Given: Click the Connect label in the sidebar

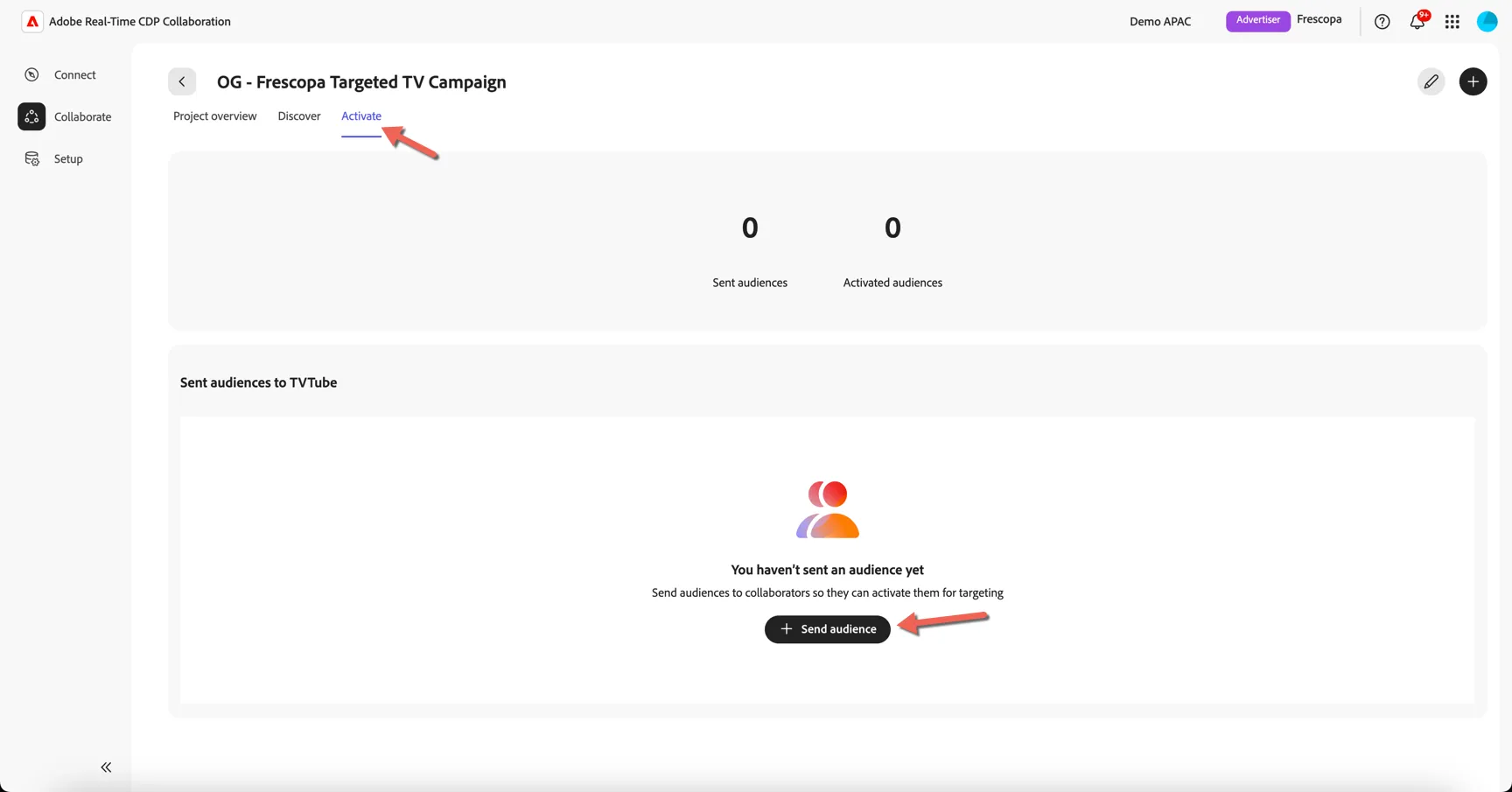Looking at the screenshot, I should pyautogui.click(x=75, y=74).
